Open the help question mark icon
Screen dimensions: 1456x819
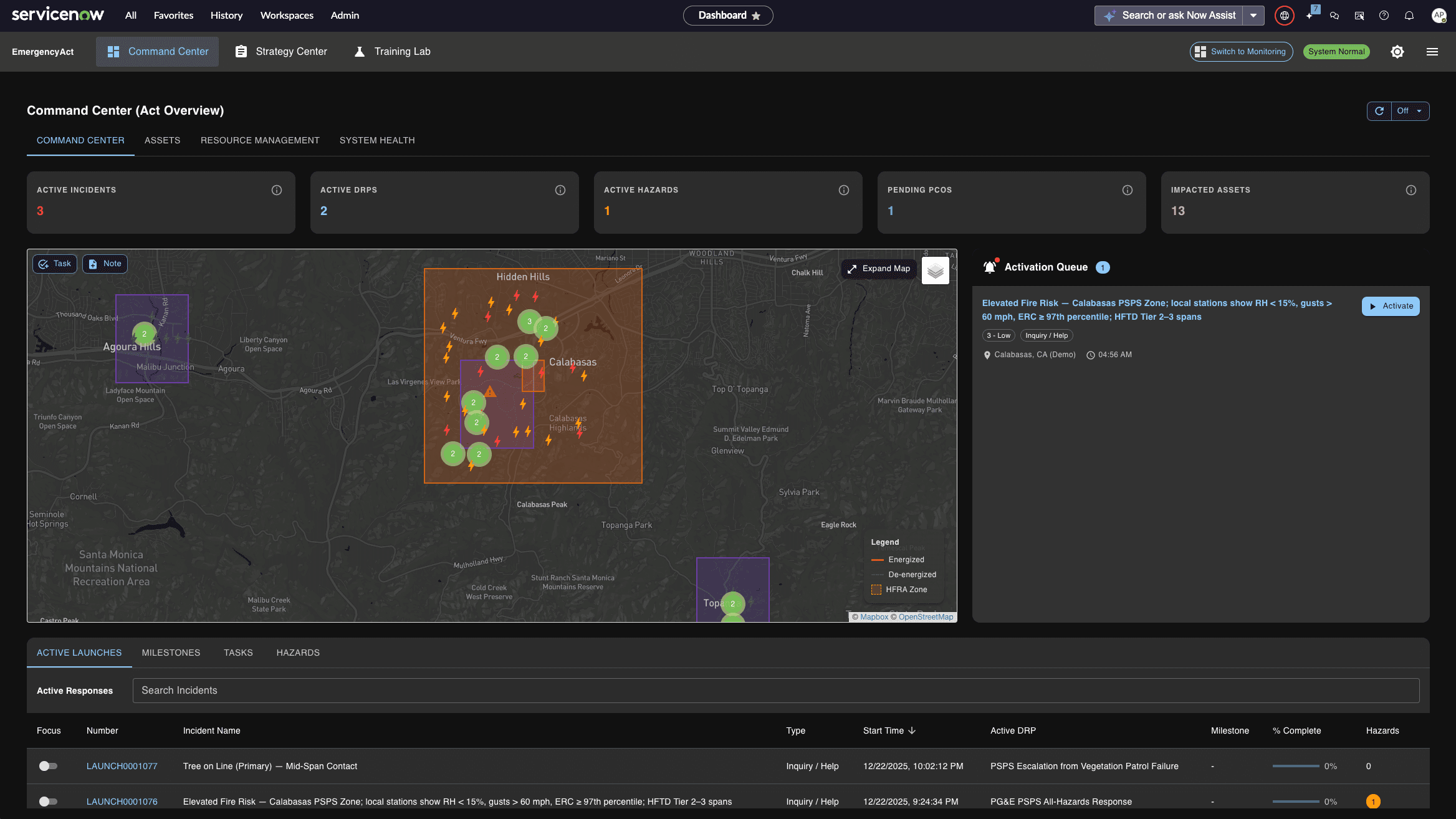pos(1384,16)
